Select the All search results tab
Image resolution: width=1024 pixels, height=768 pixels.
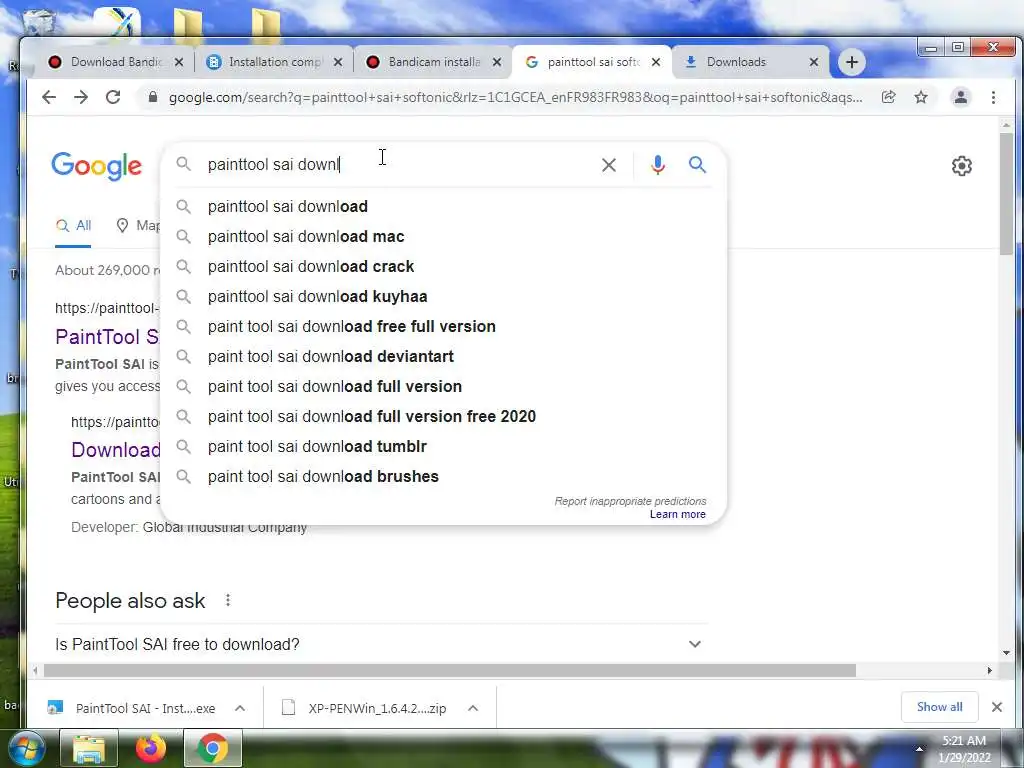point(73,226)
